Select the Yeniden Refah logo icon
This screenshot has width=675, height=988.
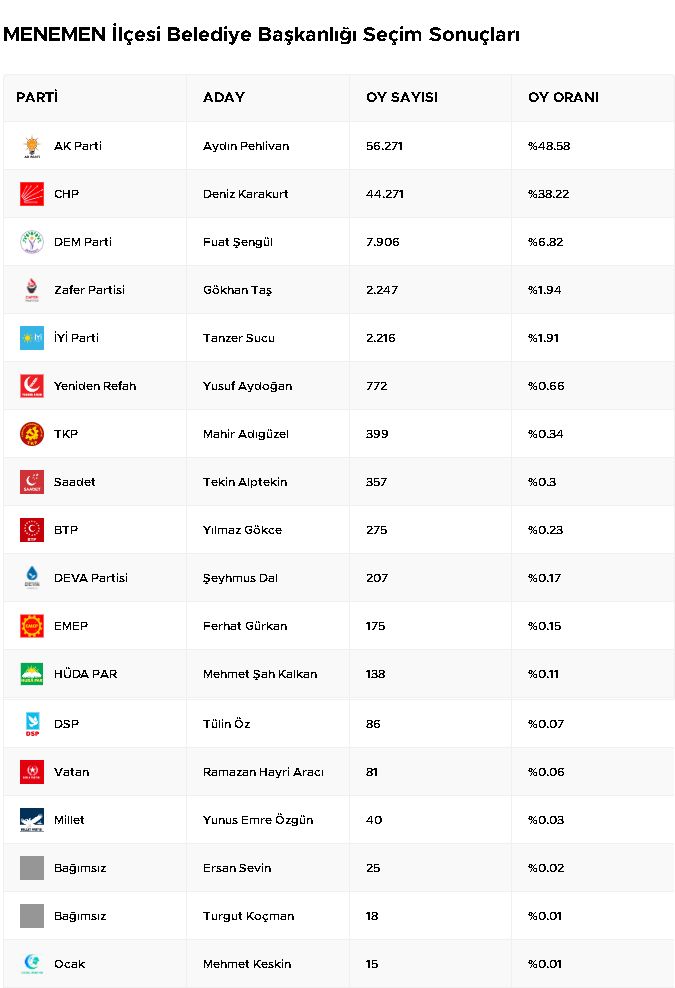(32, 386)
